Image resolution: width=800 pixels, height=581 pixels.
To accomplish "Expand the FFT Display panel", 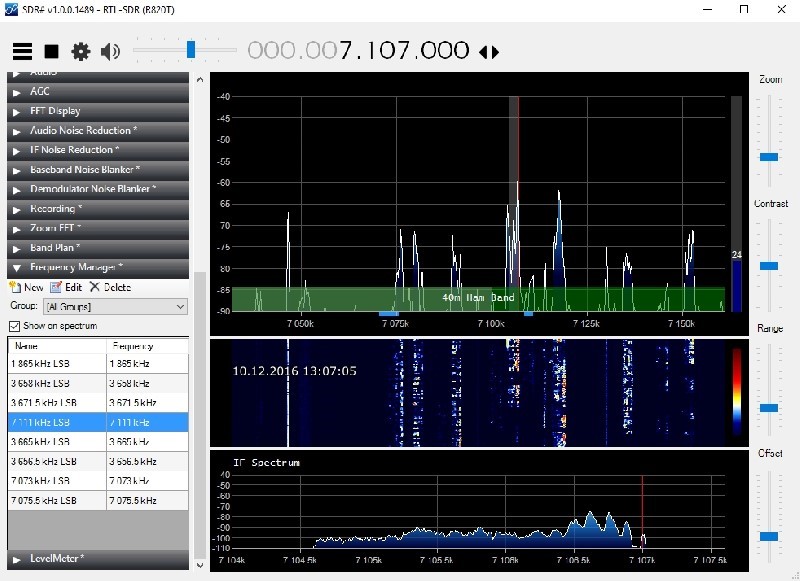I will (98, 111).
